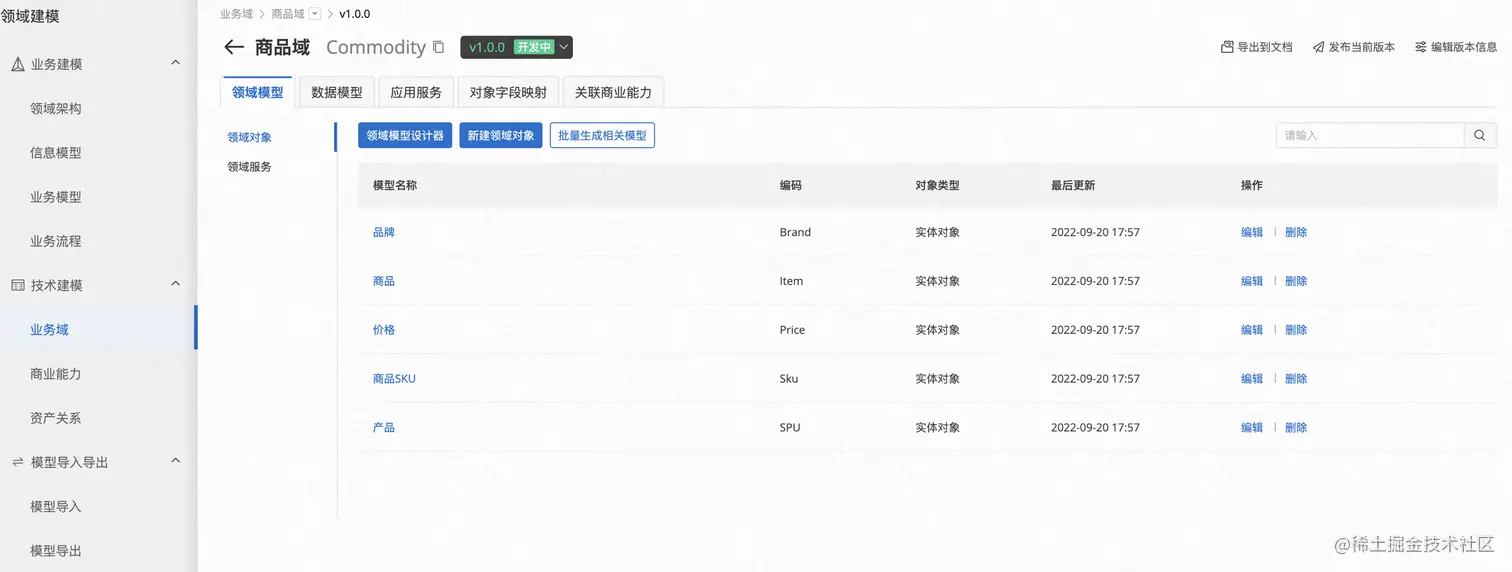Open the 价格 model link
The image size is (1512, 572).
tap(384, 330)
